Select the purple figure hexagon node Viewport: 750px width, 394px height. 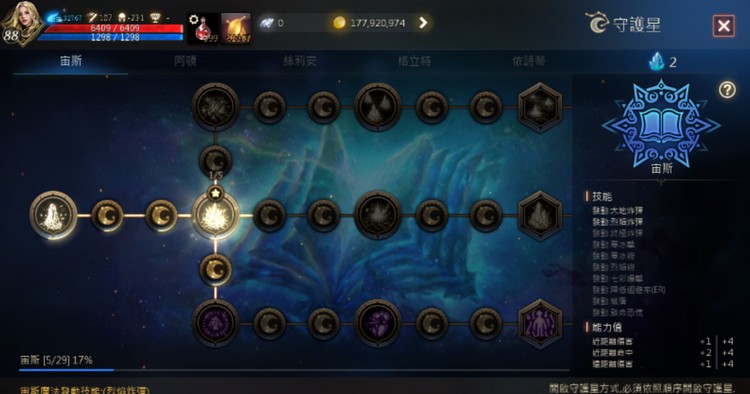point(540,324)
